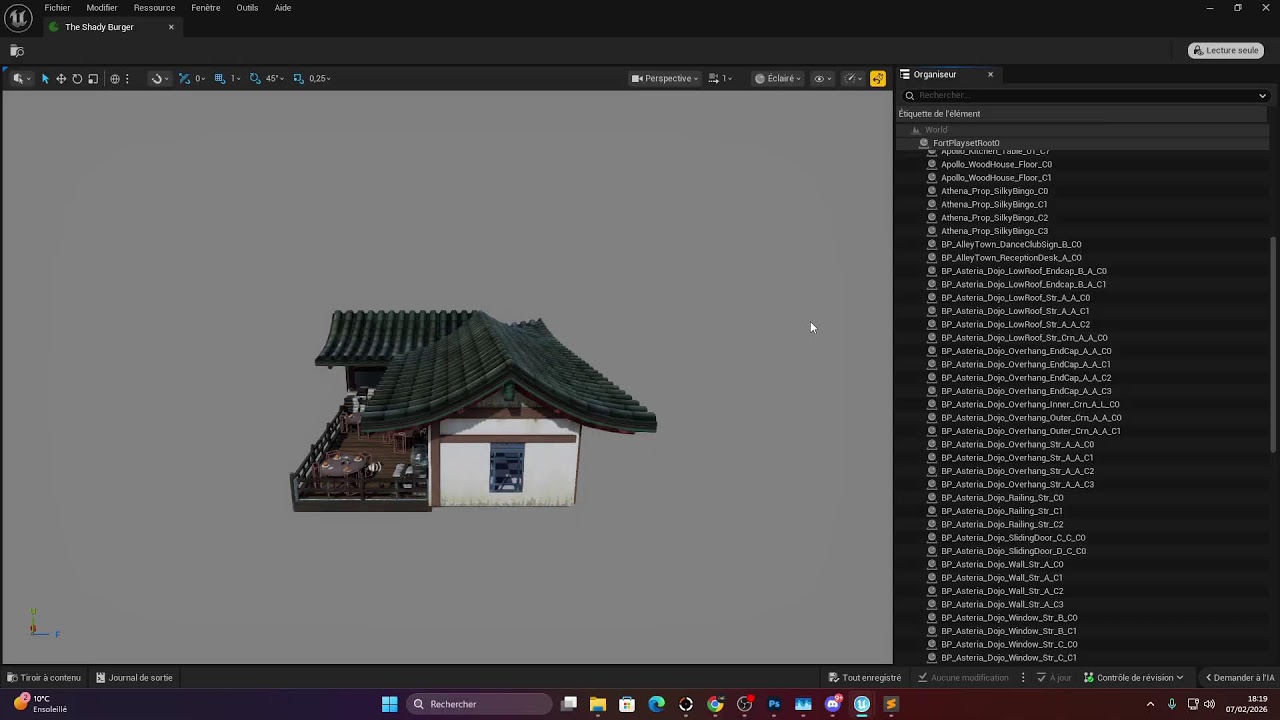Select the World tree item
Image resolution: width=1280 pixels, height=720 pixels.
[936, 130]
